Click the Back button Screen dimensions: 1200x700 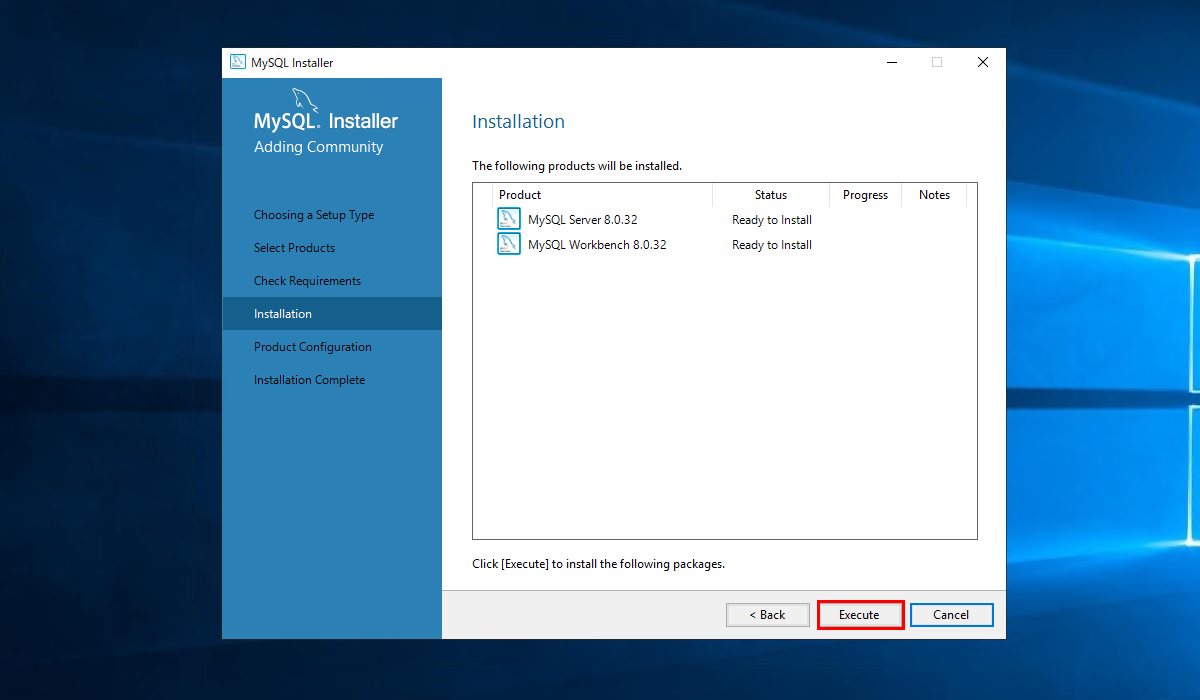click(768, 615)
